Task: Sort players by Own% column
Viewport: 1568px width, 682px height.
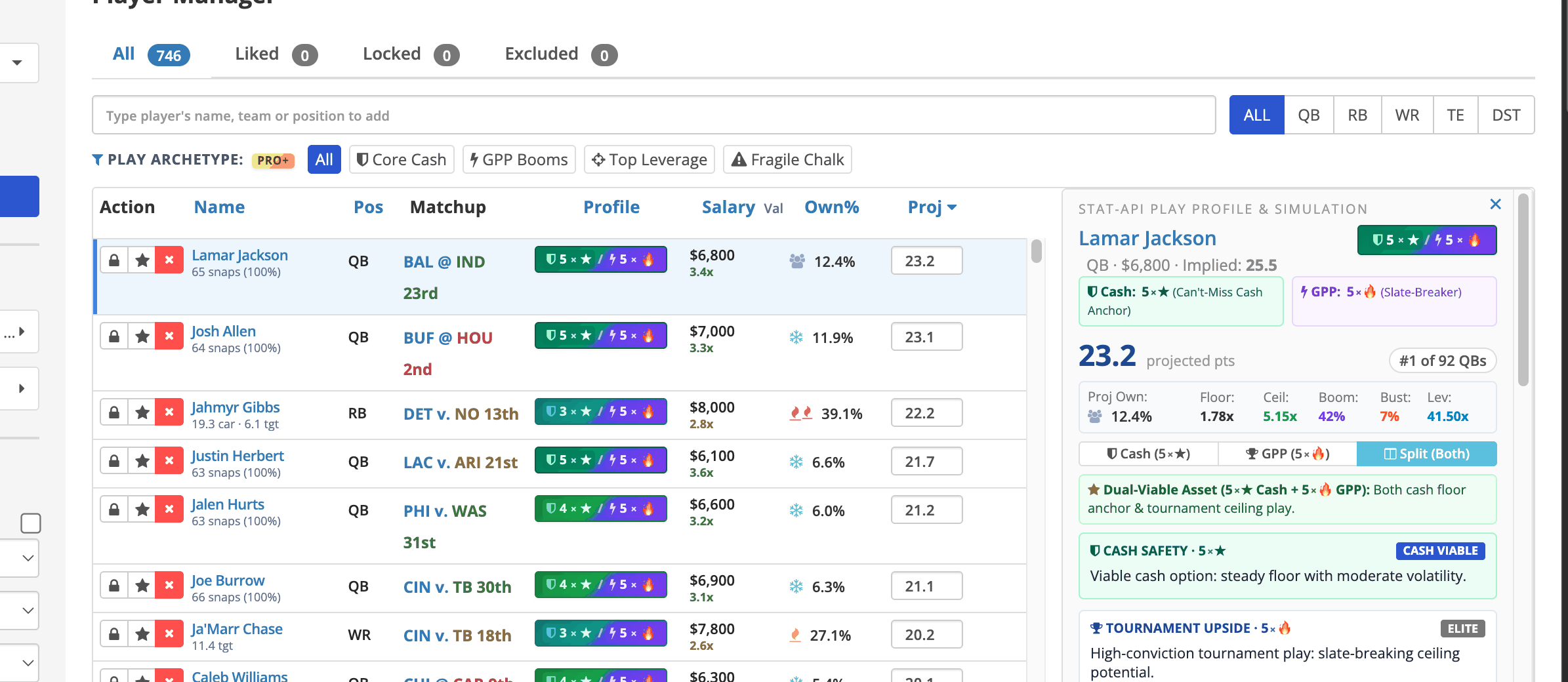Action: [x=832, y=207]
